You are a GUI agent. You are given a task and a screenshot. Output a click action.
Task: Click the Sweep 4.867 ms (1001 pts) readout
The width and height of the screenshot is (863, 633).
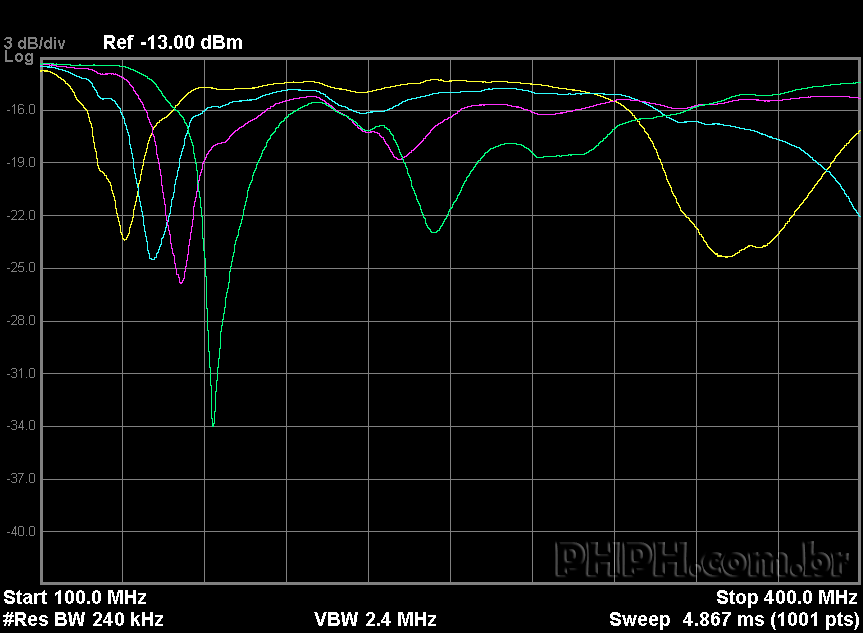(x=733, y=619)
